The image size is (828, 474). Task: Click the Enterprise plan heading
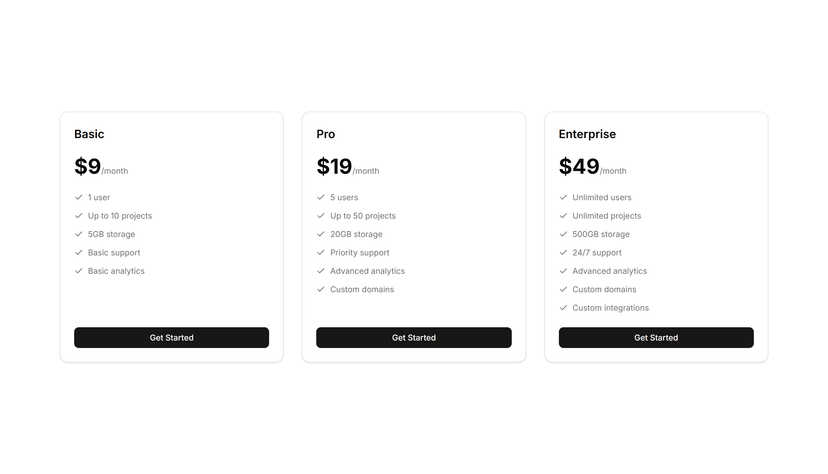(x=587, y=134)
